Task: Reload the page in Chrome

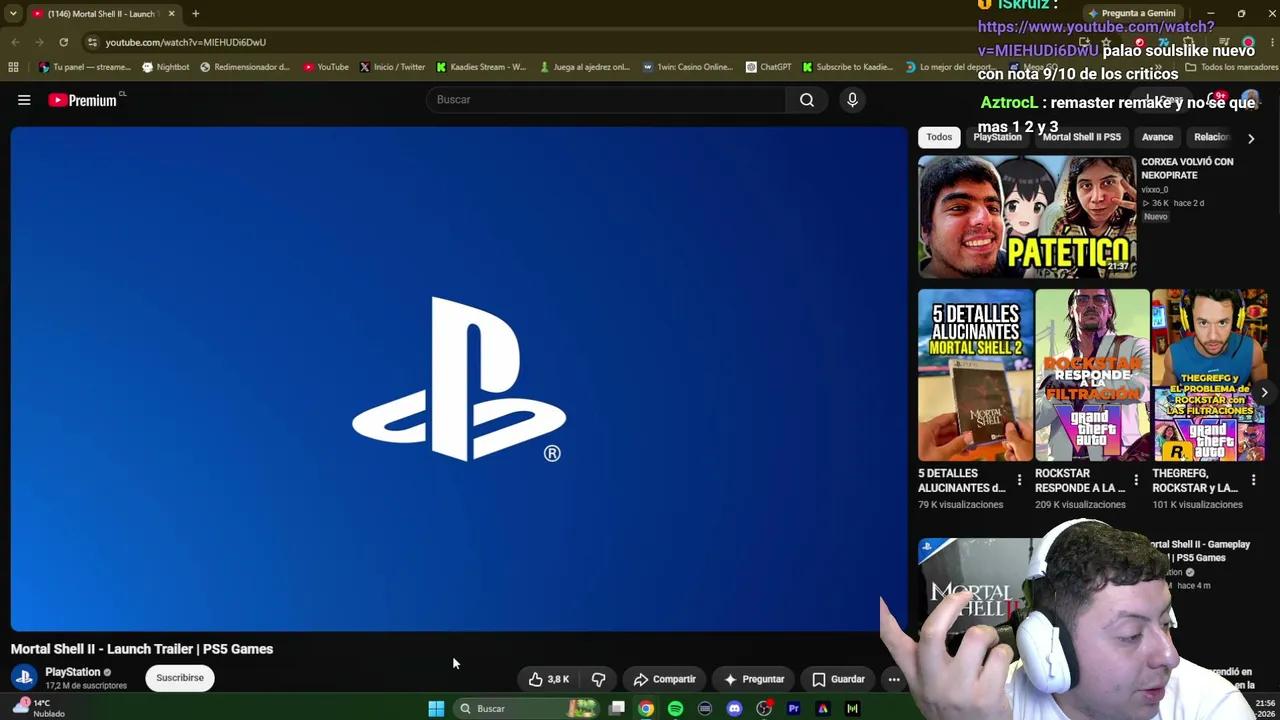Action: pyautogui.click(x=63, y=42)
